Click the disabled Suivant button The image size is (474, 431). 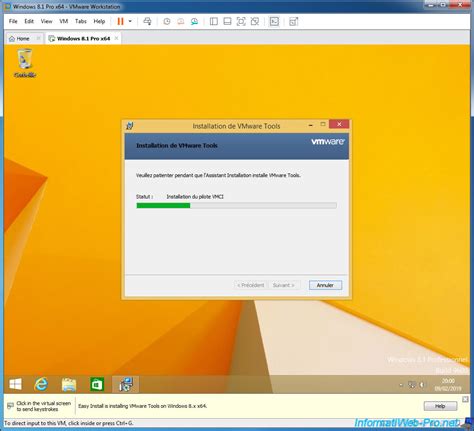[x=283, y=285]
